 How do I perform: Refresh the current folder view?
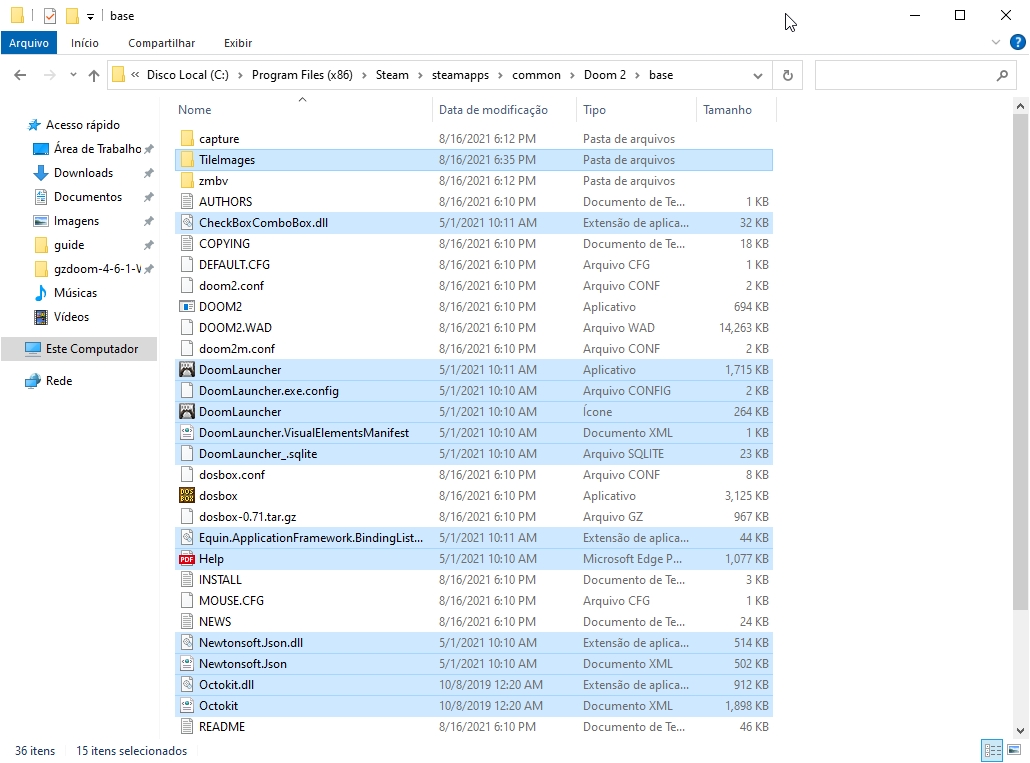point(788,75)
